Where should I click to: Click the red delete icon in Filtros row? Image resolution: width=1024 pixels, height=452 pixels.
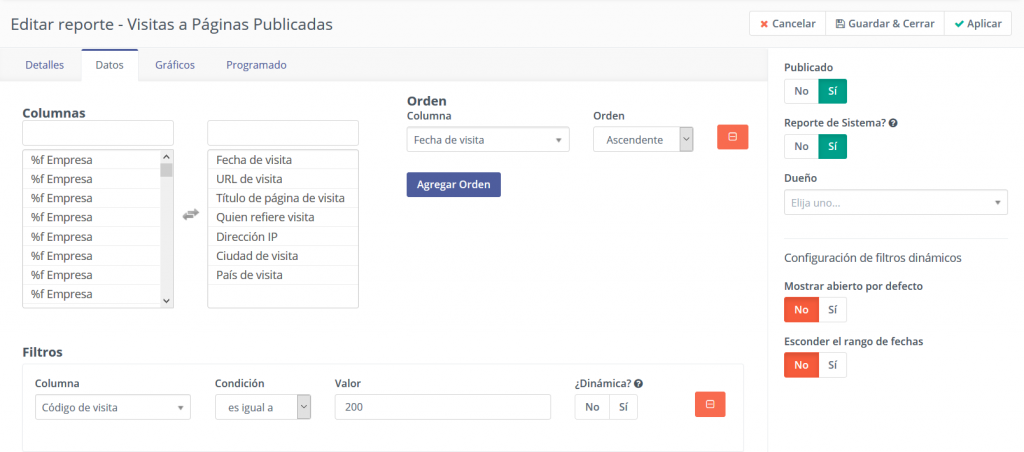coord(710,404)
